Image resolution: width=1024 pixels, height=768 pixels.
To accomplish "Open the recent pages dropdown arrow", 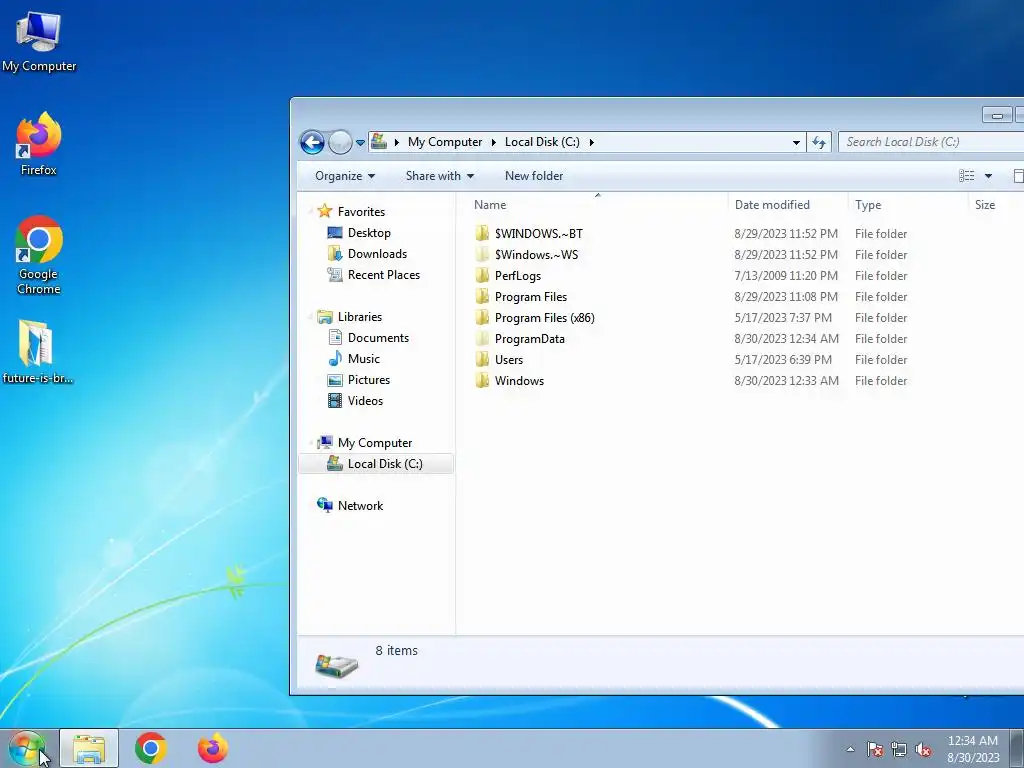I will point(360,142).
